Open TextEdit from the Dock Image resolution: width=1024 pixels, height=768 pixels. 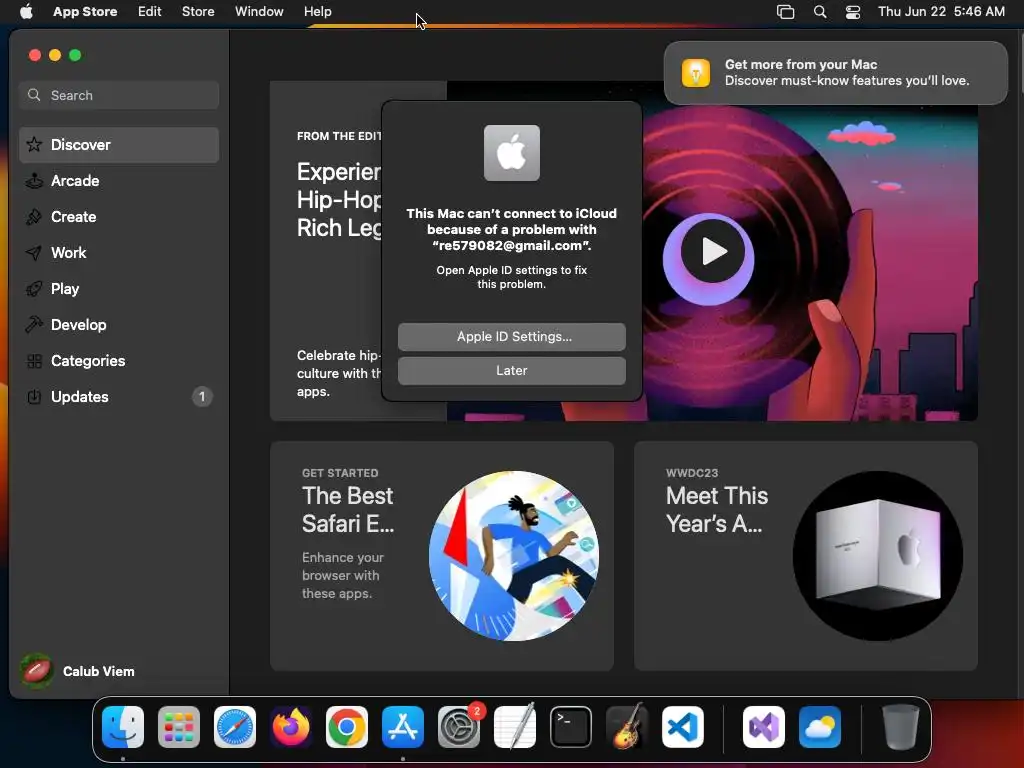[x=515, y=726]
